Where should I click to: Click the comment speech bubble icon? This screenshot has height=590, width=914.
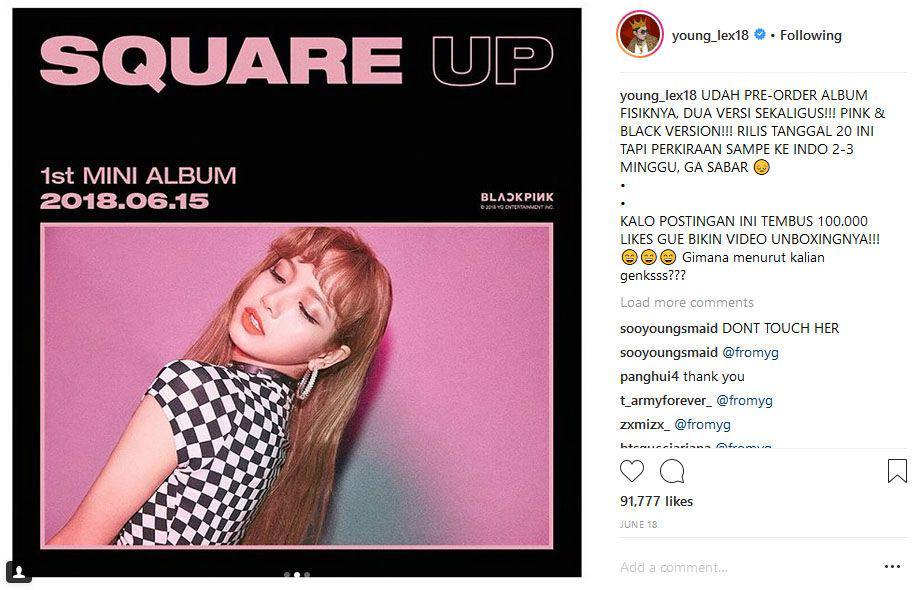click(x=672, y=471)
